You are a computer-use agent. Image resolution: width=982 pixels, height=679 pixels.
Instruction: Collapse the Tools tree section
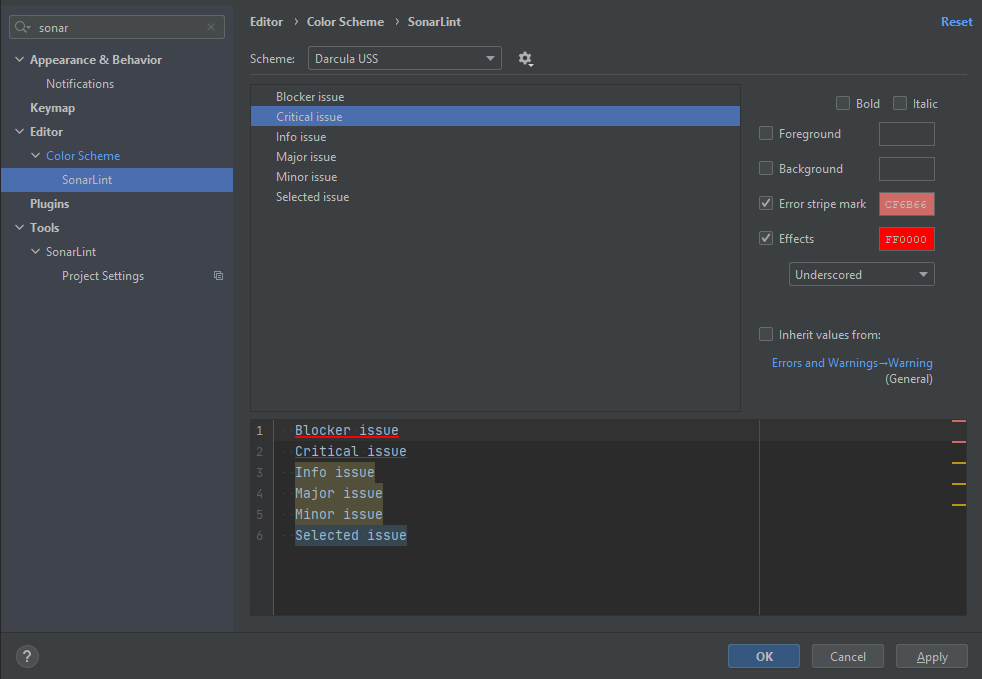(x=19, y=228)
